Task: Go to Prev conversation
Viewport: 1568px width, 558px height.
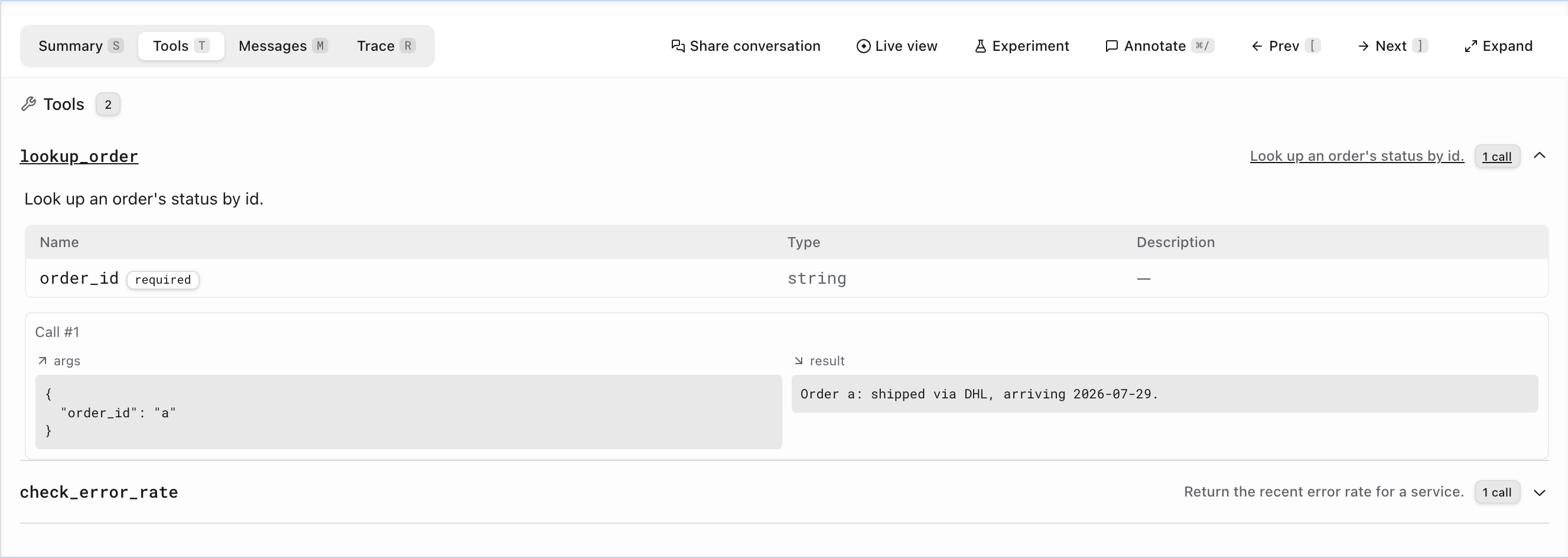Action: tap(1286, 46)
